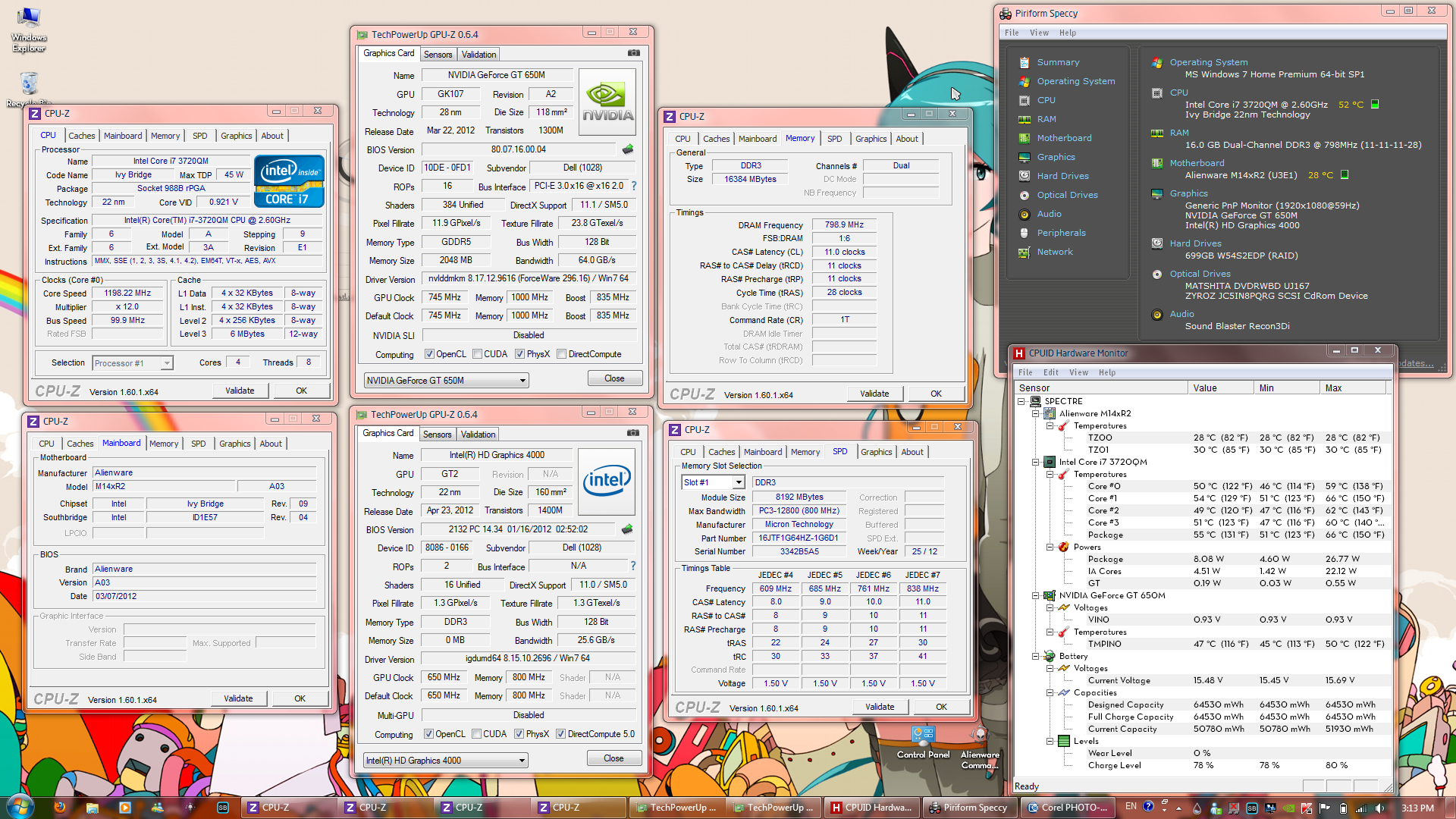
Task: Open Alienware Command Center desktop shortcut
Action: [980, 748]
